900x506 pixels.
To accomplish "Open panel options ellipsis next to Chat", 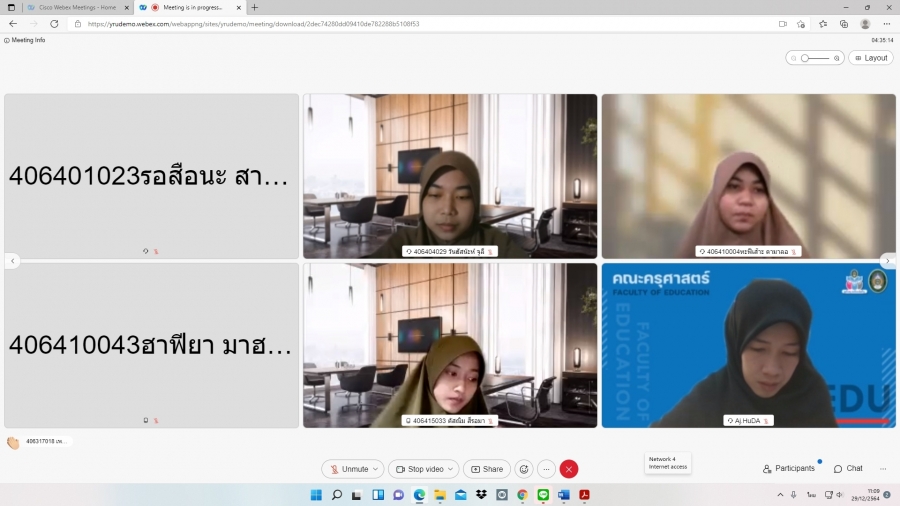I will 883,468.
